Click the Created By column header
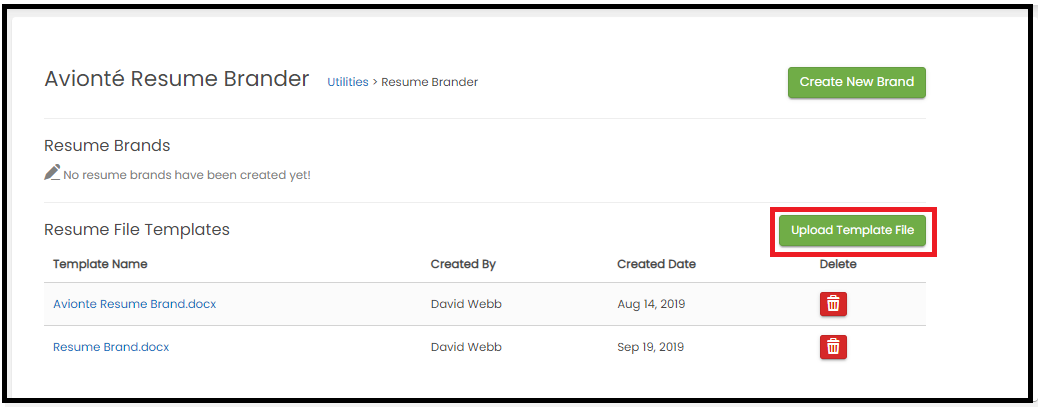Image resolution: width=1038 pixels, height=407 pixels. [x=463, y=264]
